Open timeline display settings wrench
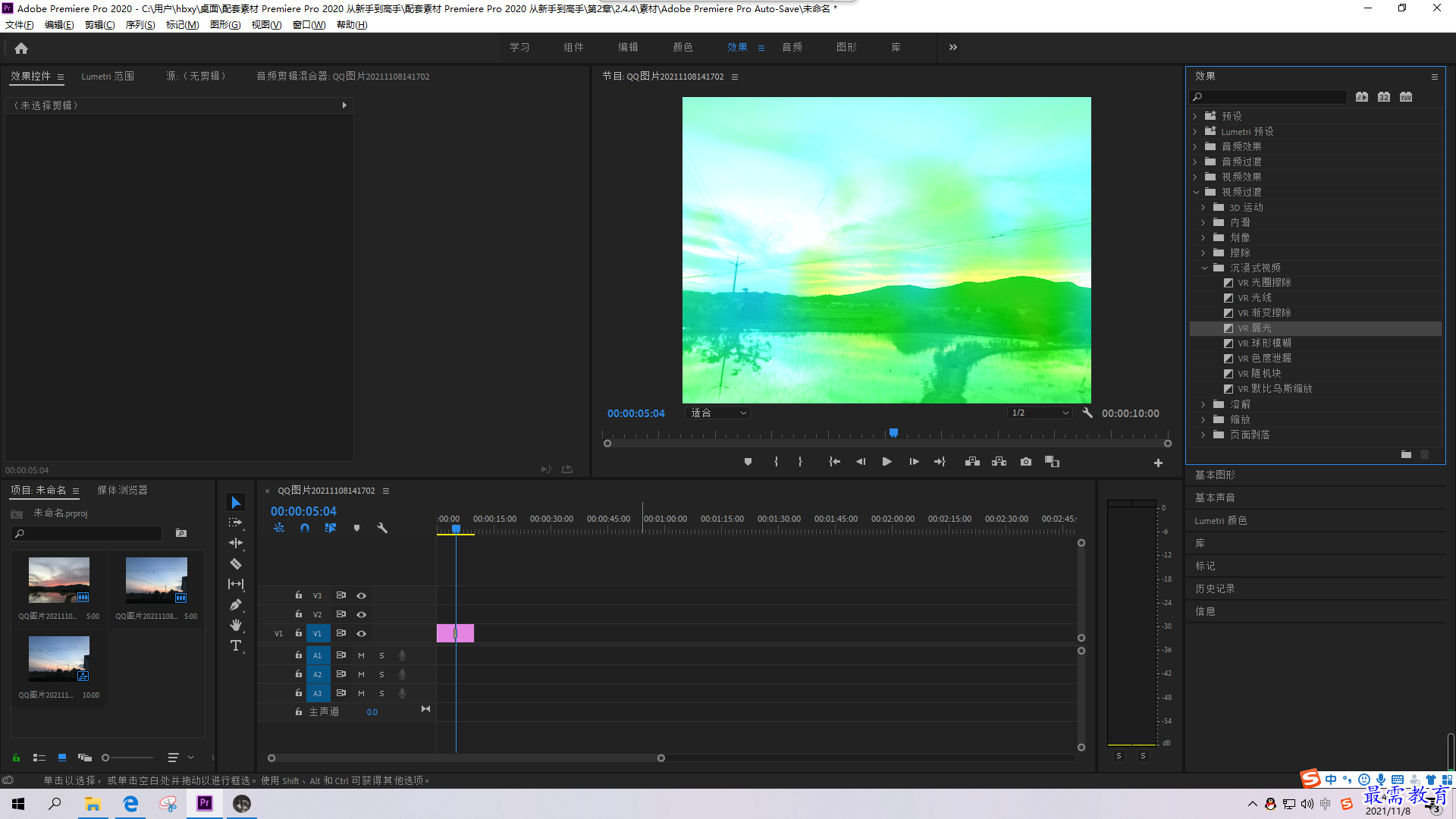1456x819 pixels. (x=382, y=528)
